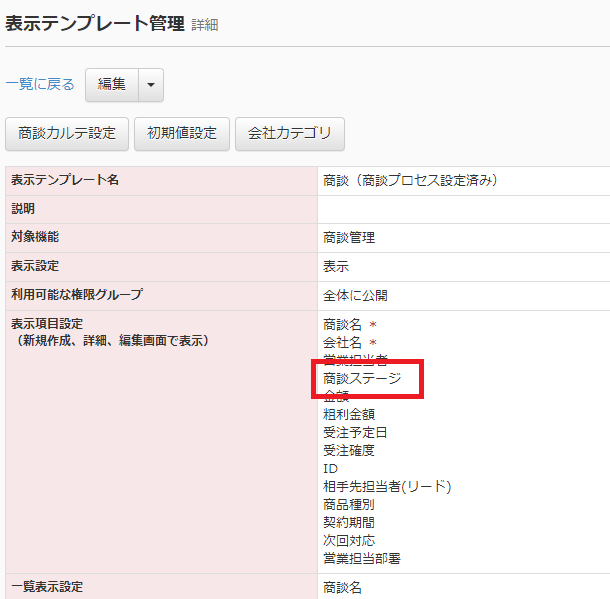Select template name 商談（商談プロセス設定済み）
The height and width of the screenshot is (599, 610).
tap(410, 180)
